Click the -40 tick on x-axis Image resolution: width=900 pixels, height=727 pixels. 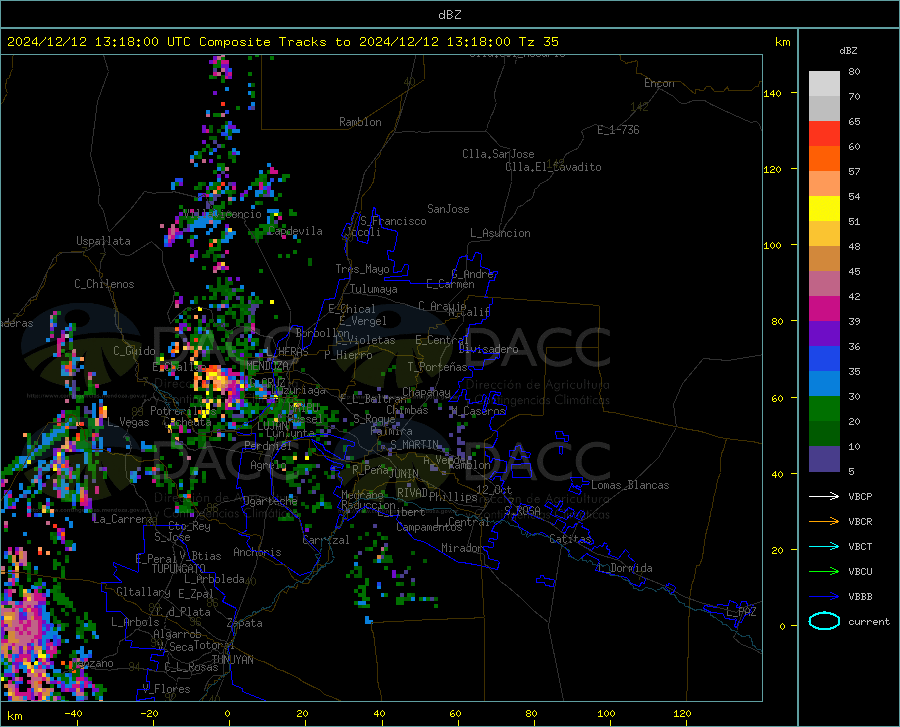pyautogui.click(x=73, y=713)
